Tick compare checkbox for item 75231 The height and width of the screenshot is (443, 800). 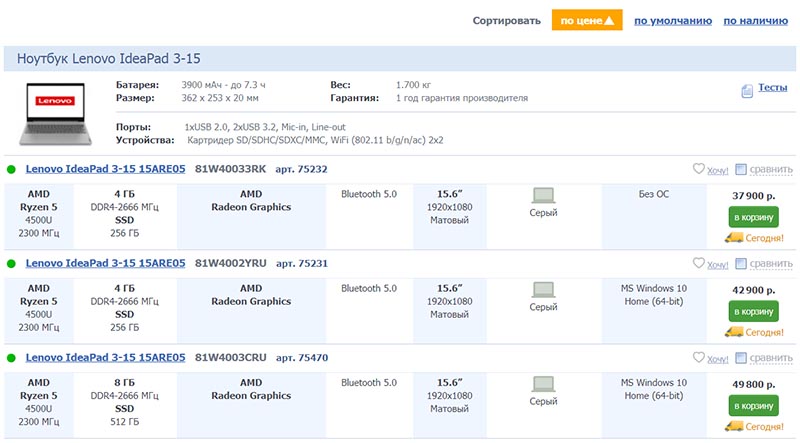[741, 264]
